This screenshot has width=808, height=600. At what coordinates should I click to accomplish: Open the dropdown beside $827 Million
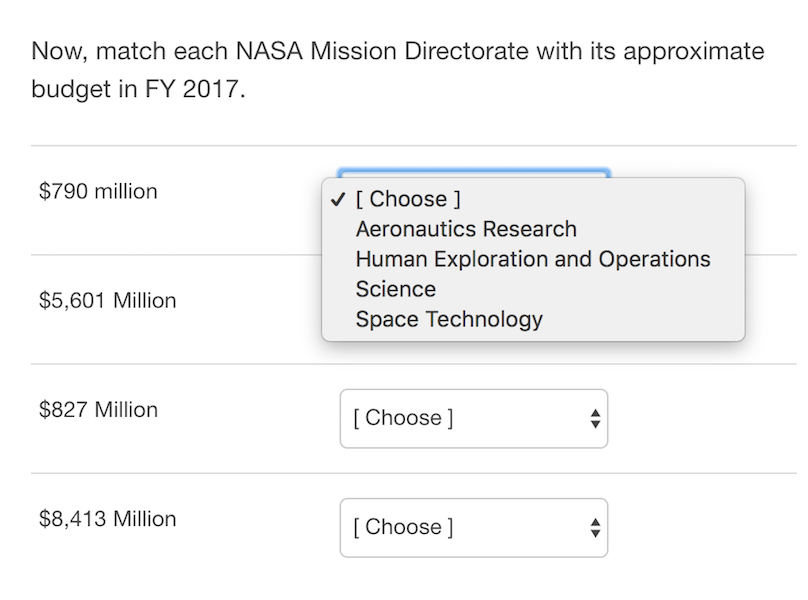(473, 418)
